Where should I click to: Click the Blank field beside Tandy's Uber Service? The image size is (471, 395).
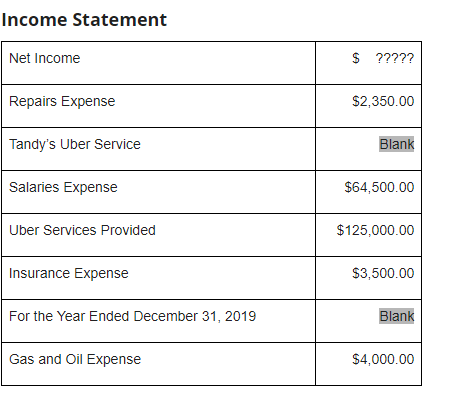point(397,144)
